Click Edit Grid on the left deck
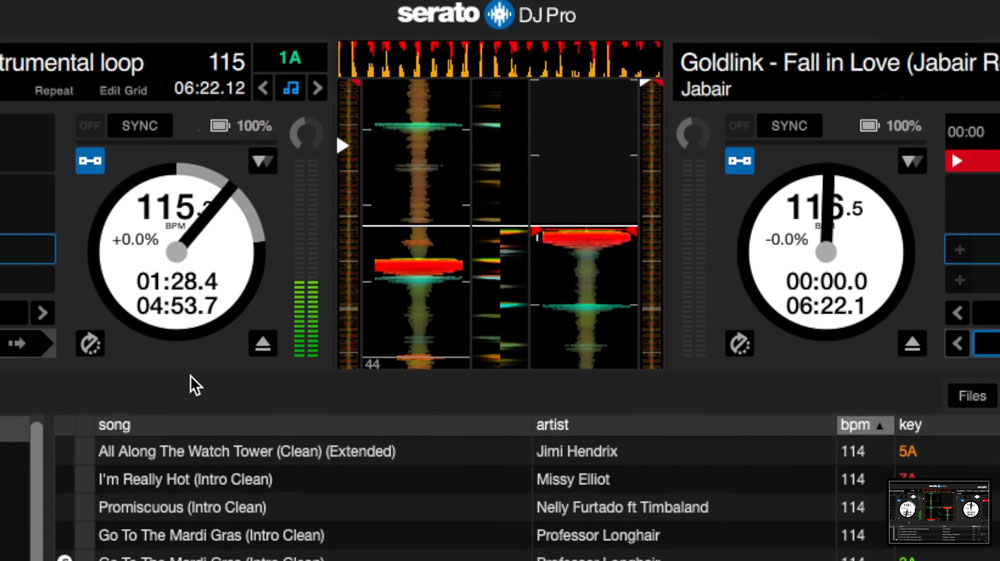1000x561 pixels. pyautogui.click(x=123, y=91)
